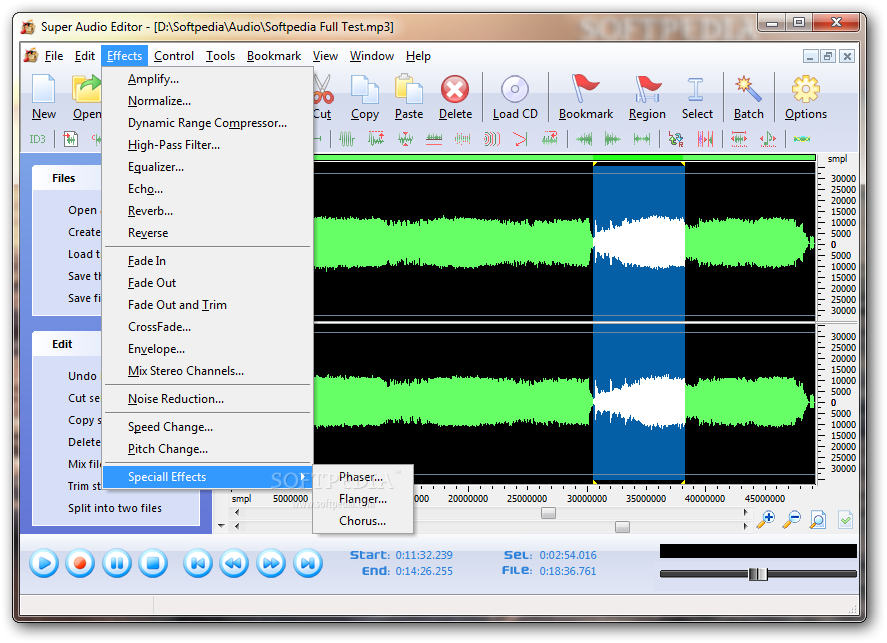This screenshot has height=643, width=887.
Task: Click the Copy toolbar icon
Action: (x=364, y=89)
